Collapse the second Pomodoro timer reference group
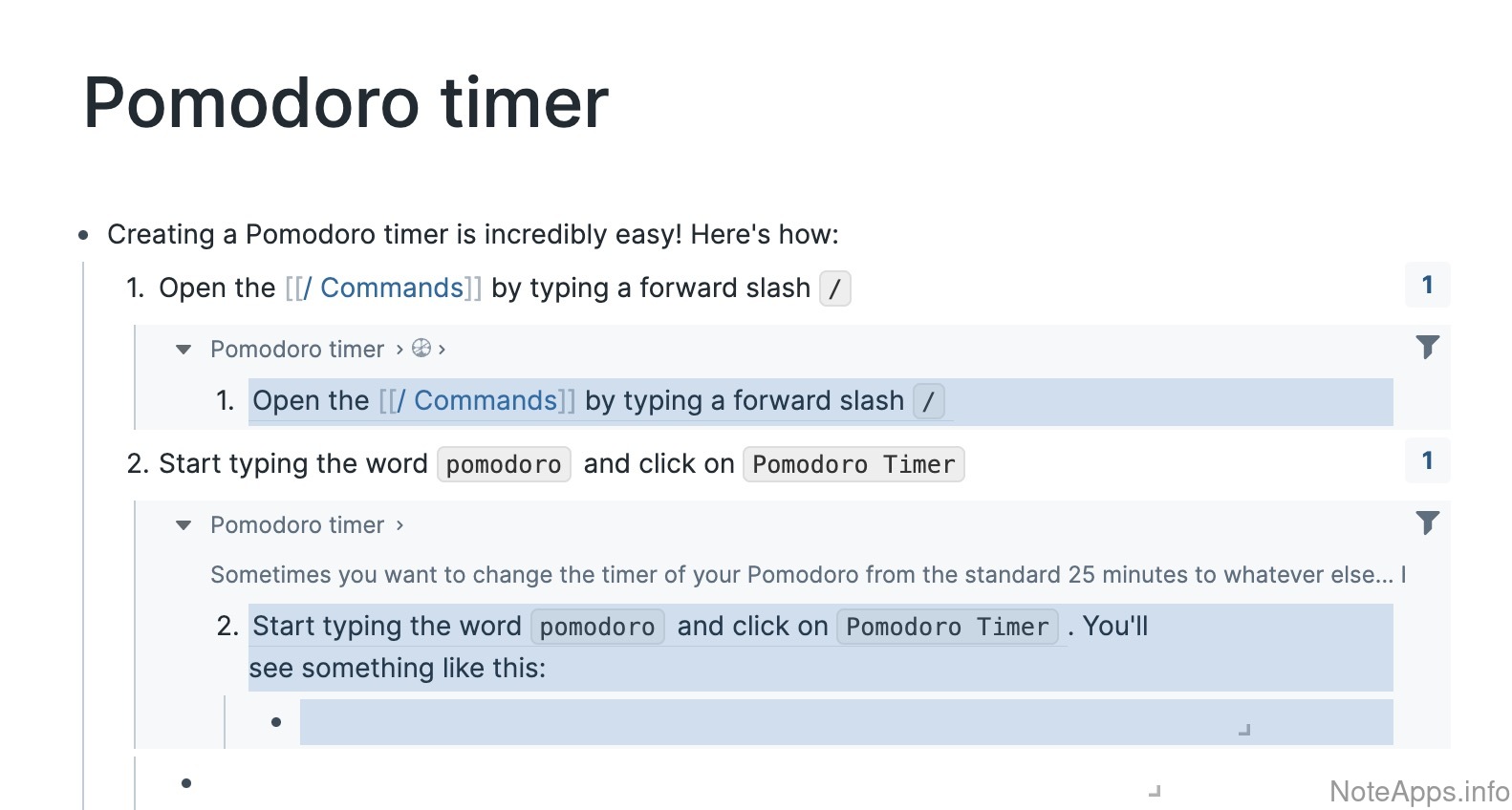The height and width of the screenshot is (810, 1512). [184, 525]
